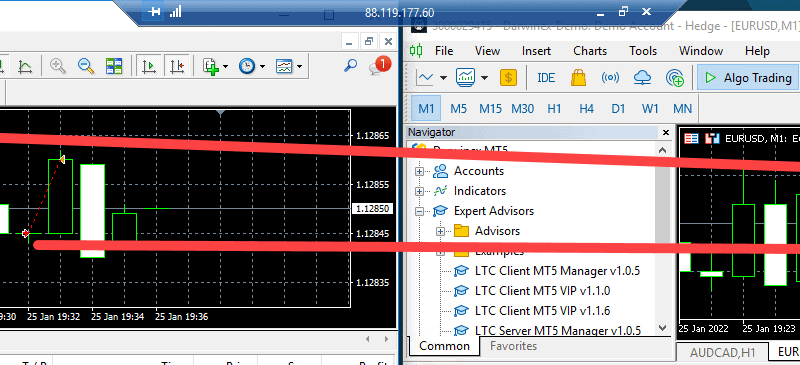Screen dimensions: 800x365
Task: Select the M15 timeframe
Action: click(490, 108)
